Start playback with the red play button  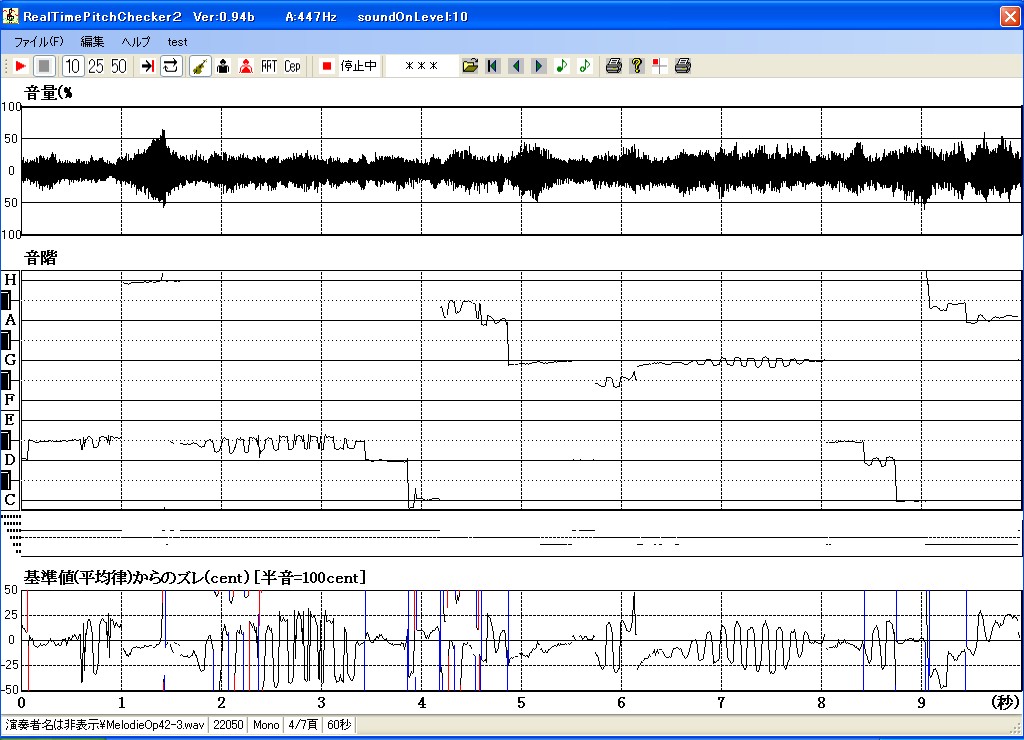pos(20,66)
